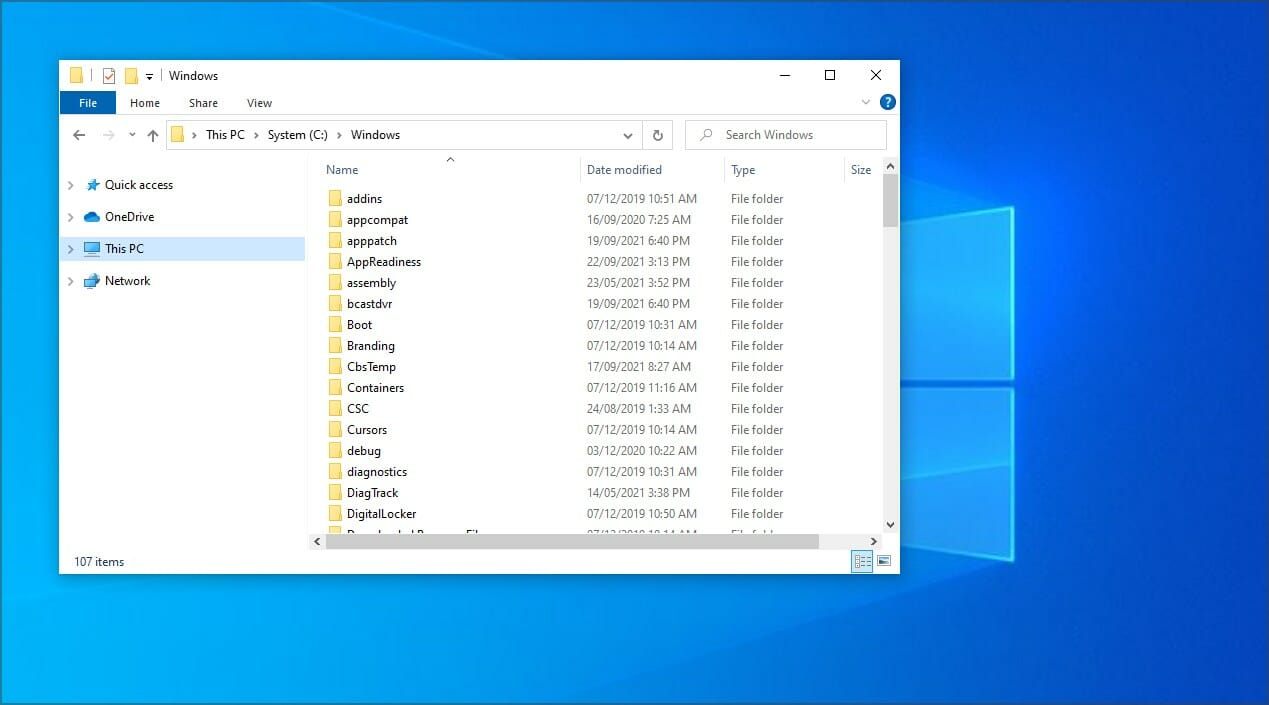Screen dimensions: 1269x705
Task: Expand the ribbon using the chevron
Action: [866, 102]
